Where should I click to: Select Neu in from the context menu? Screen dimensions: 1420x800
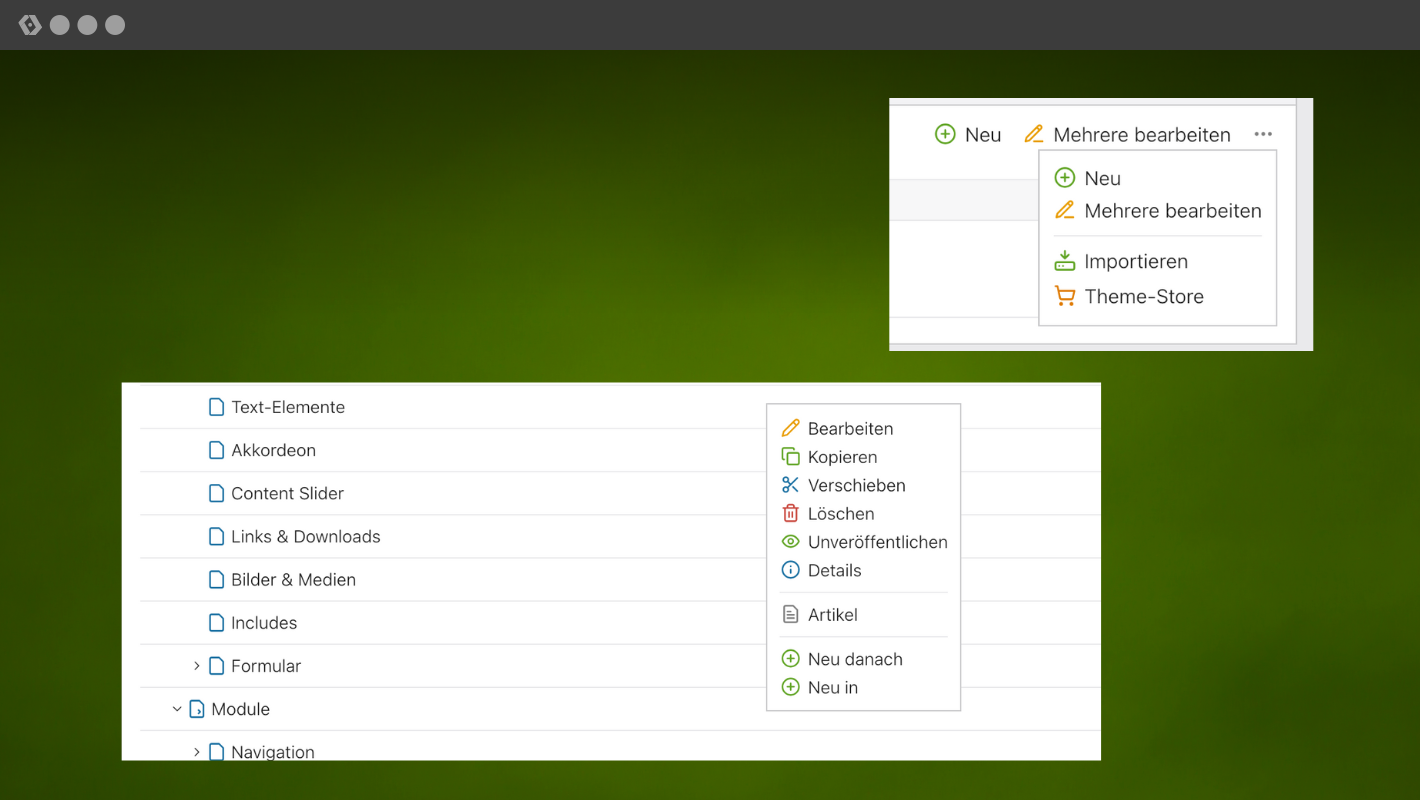coord(832,688)
